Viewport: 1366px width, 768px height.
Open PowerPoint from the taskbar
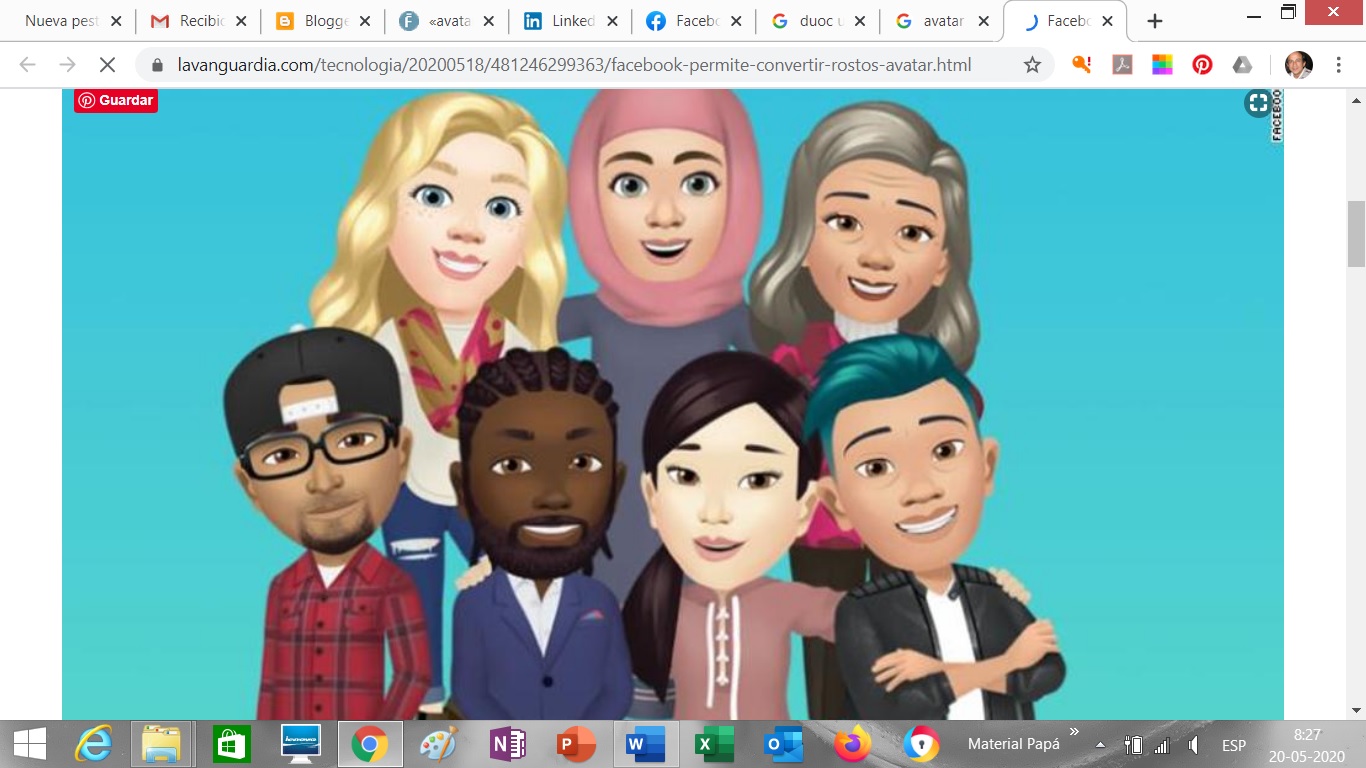(576, 744)
